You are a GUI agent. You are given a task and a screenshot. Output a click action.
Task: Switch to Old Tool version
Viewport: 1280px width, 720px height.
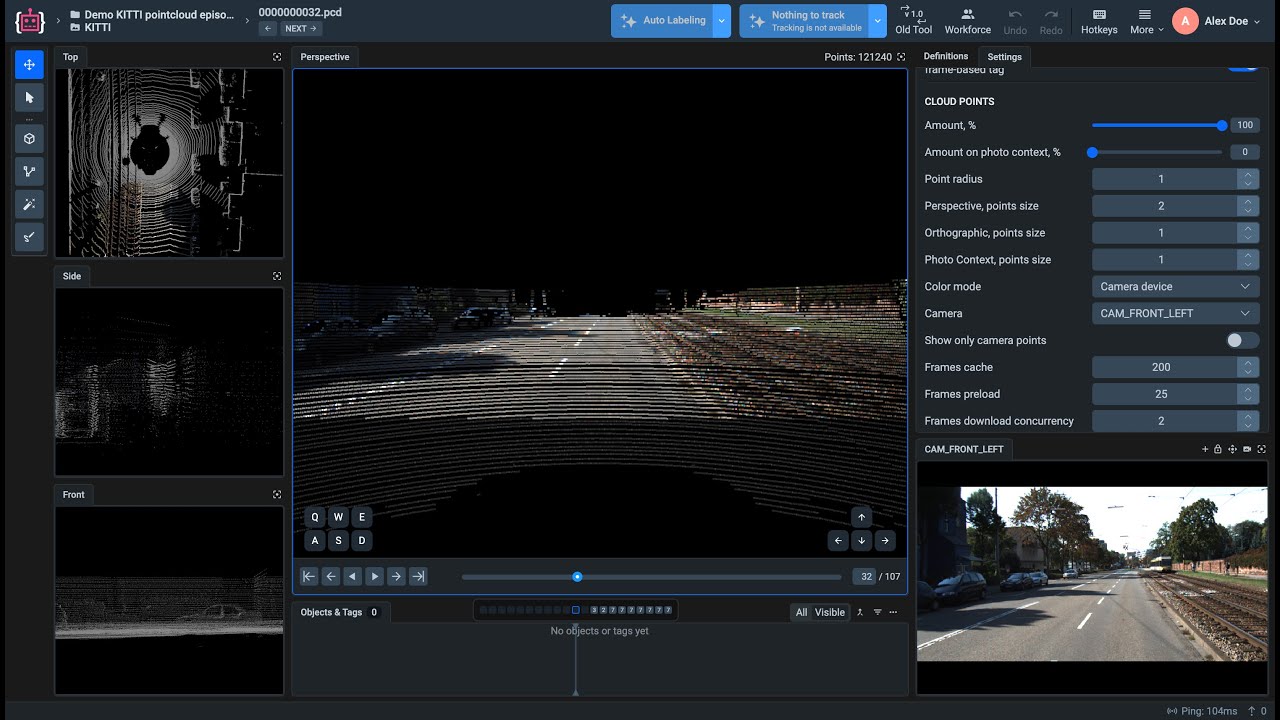[914, 21]
